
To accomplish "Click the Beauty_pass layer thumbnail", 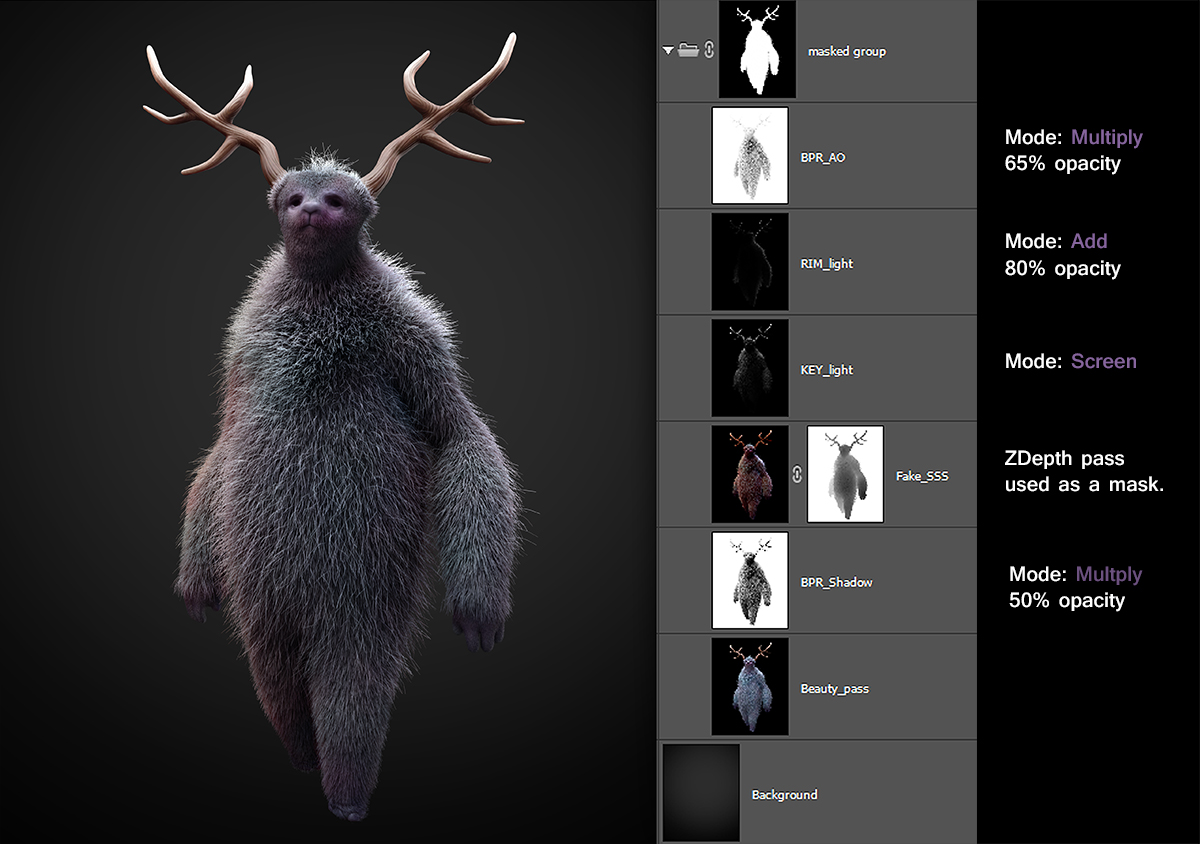I will [x=750, y=686].
